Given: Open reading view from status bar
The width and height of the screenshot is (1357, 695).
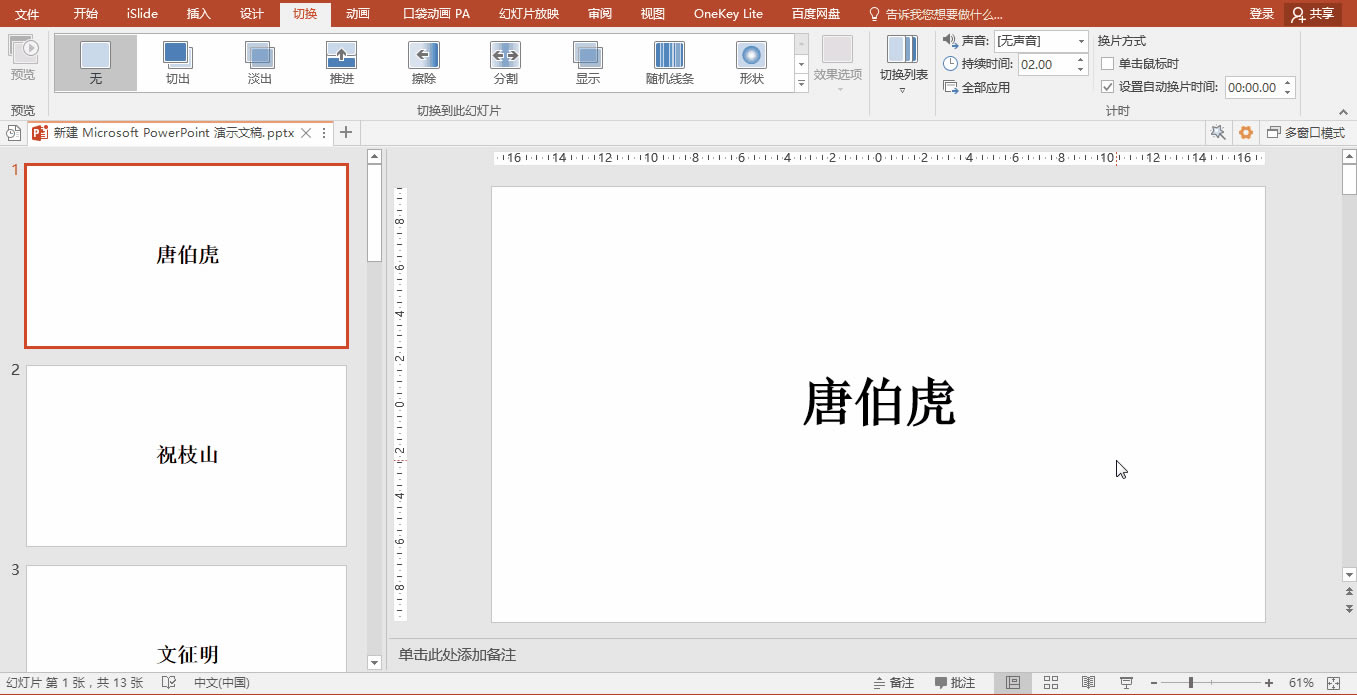Looking at the screenshot, I should point(1088,683).
